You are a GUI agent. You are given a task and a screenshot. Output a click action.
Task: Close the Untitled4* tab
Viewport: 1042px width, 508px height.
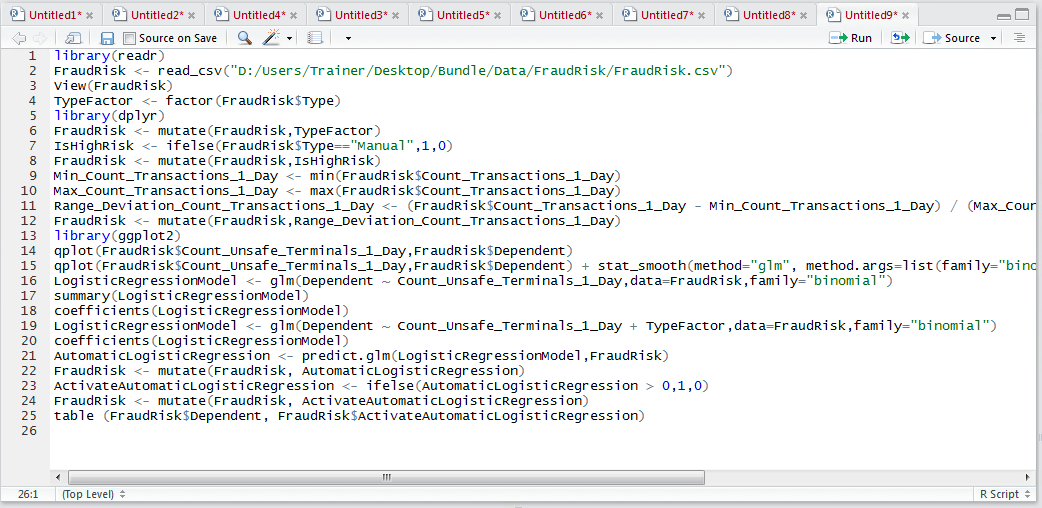(294, 15)
